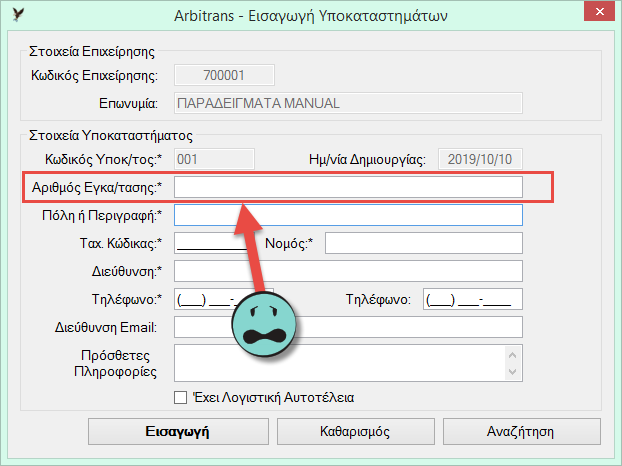Focus the Διεύθυνση address field

(x=348, y=271)
